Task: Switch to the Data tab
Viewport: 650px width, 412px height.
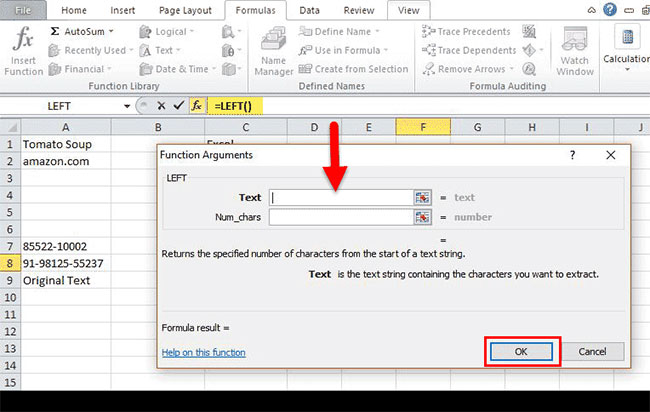Action: point(309,10)
